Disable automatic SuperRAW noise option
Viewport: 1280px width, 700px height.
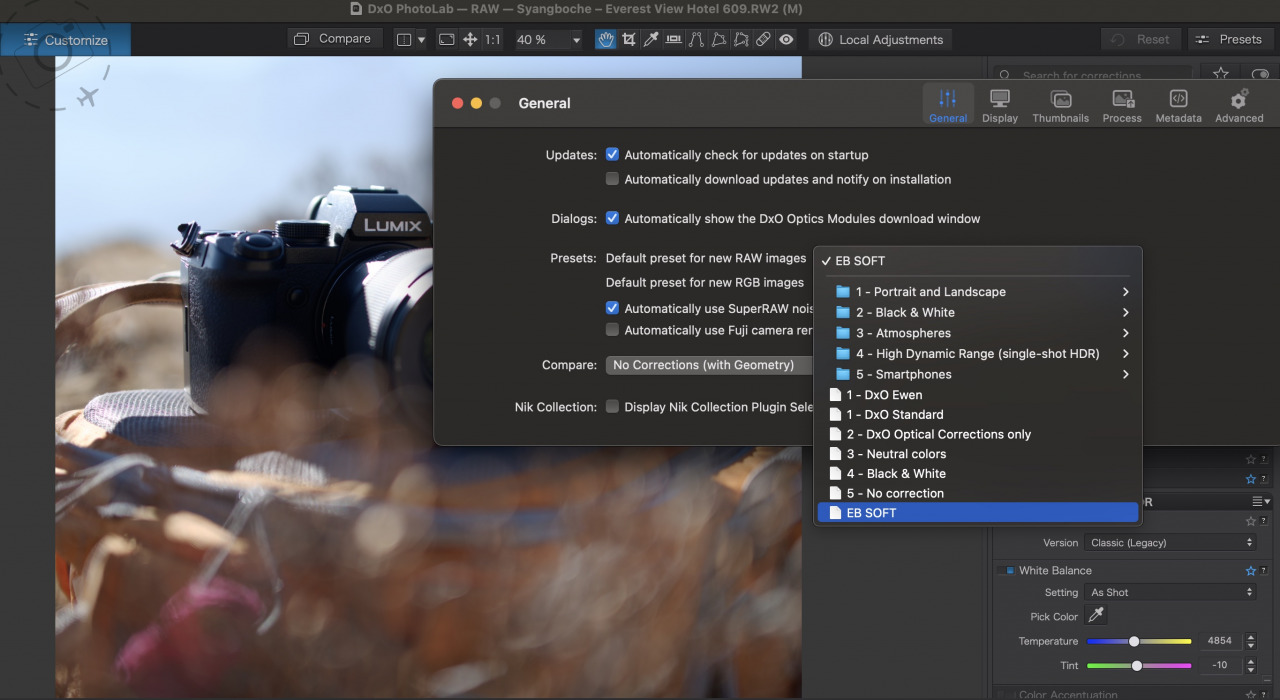(x=613, y=308)
